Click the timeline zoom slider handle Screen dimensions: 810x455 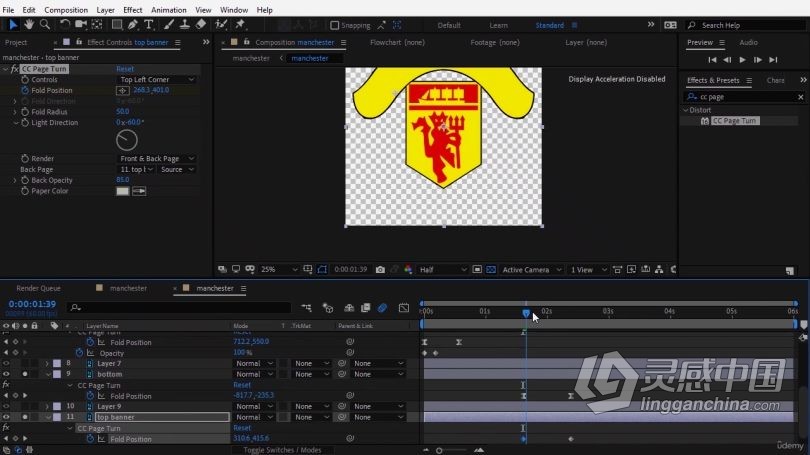(439, 450)
